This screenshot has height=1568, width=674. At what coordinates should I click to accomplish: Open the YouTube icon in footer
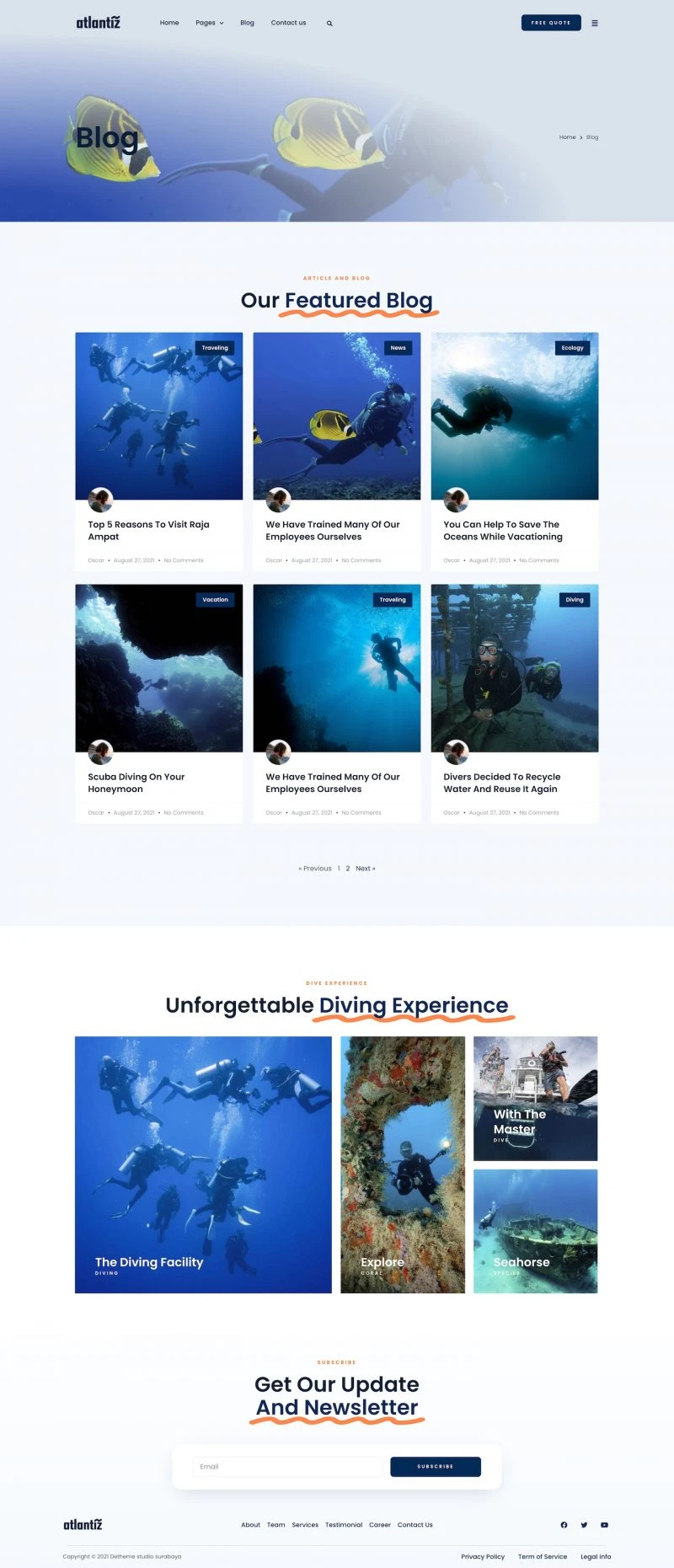pos(604,1524)
